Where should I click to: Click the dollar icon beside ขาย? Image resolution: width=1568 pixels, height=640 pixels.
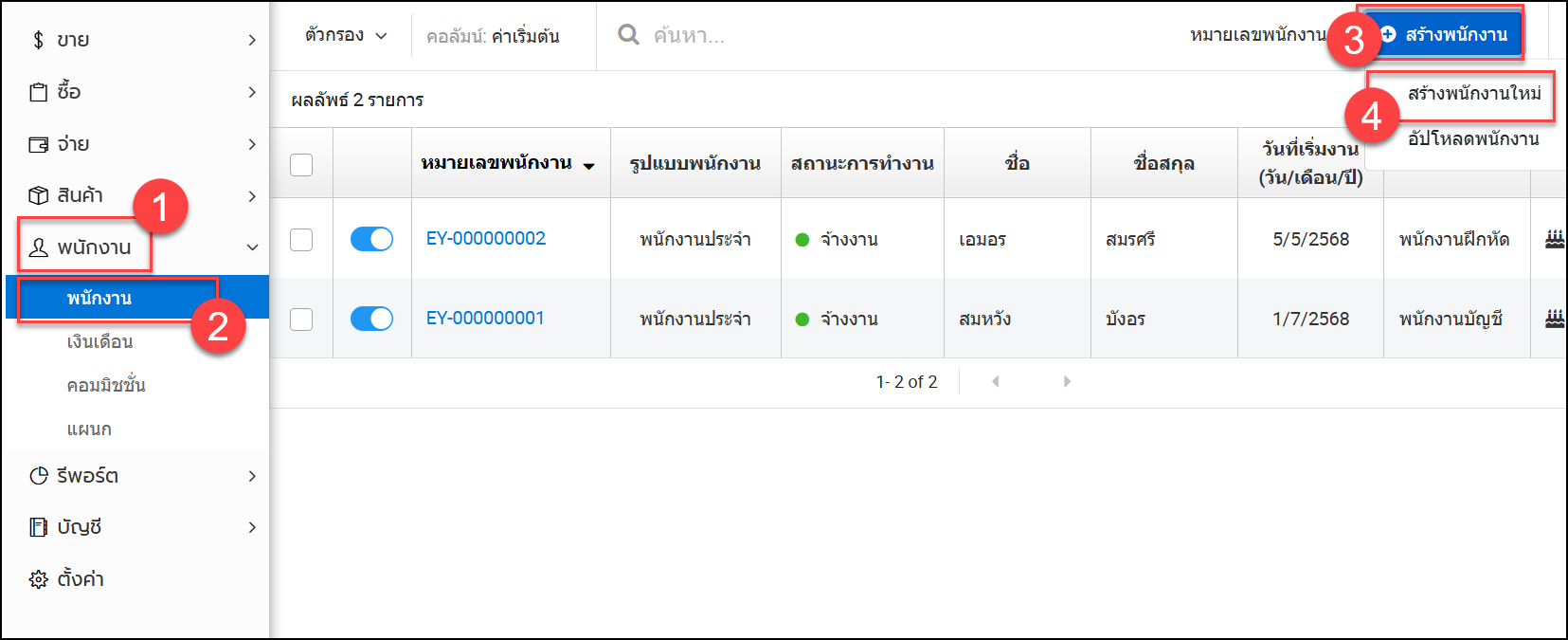coord(38,40)
